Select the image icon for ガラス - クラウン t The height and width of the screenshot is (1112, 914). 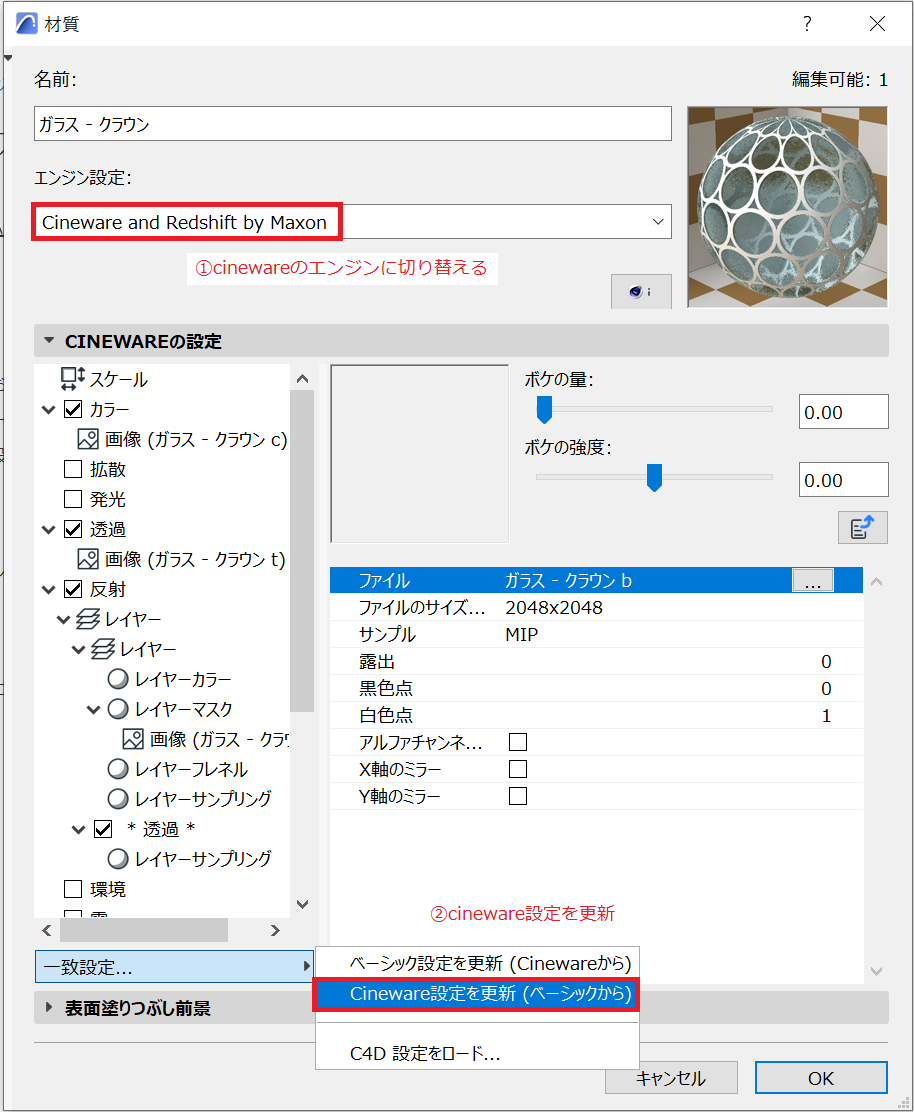(88, 559)
